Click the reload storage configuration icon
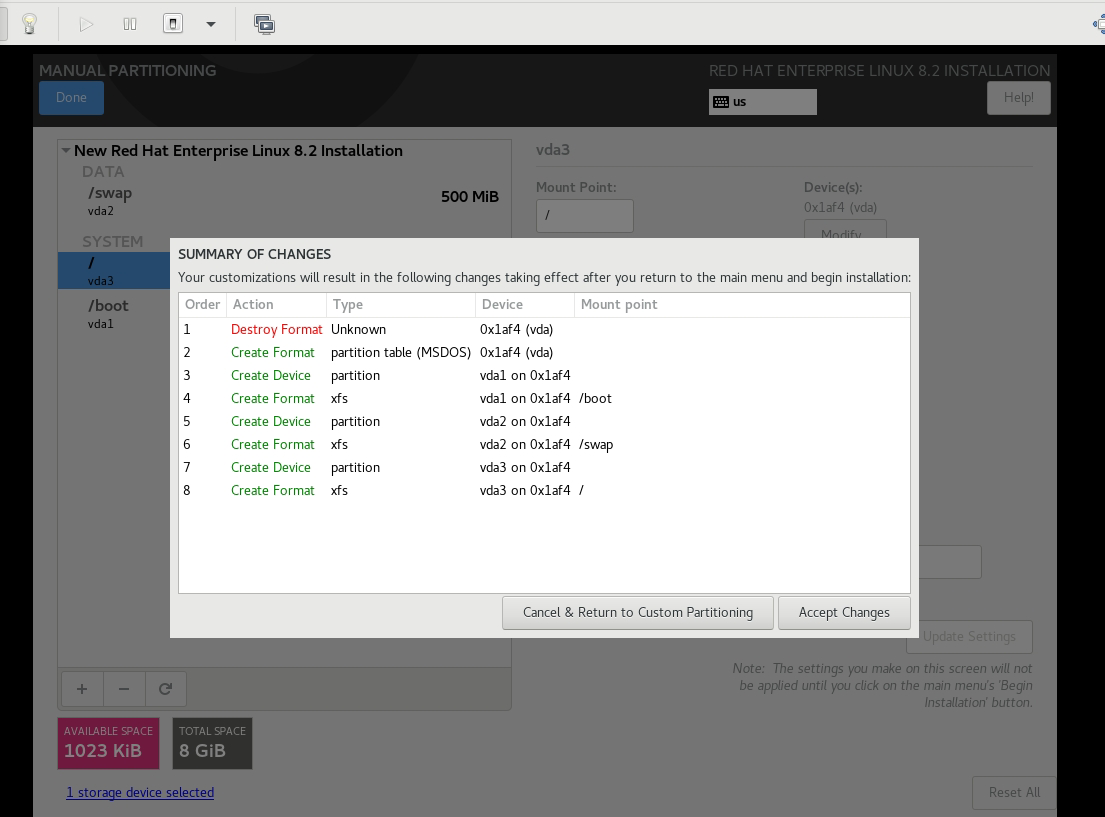This screenshot has height=817, width=1105. (166, 689)
